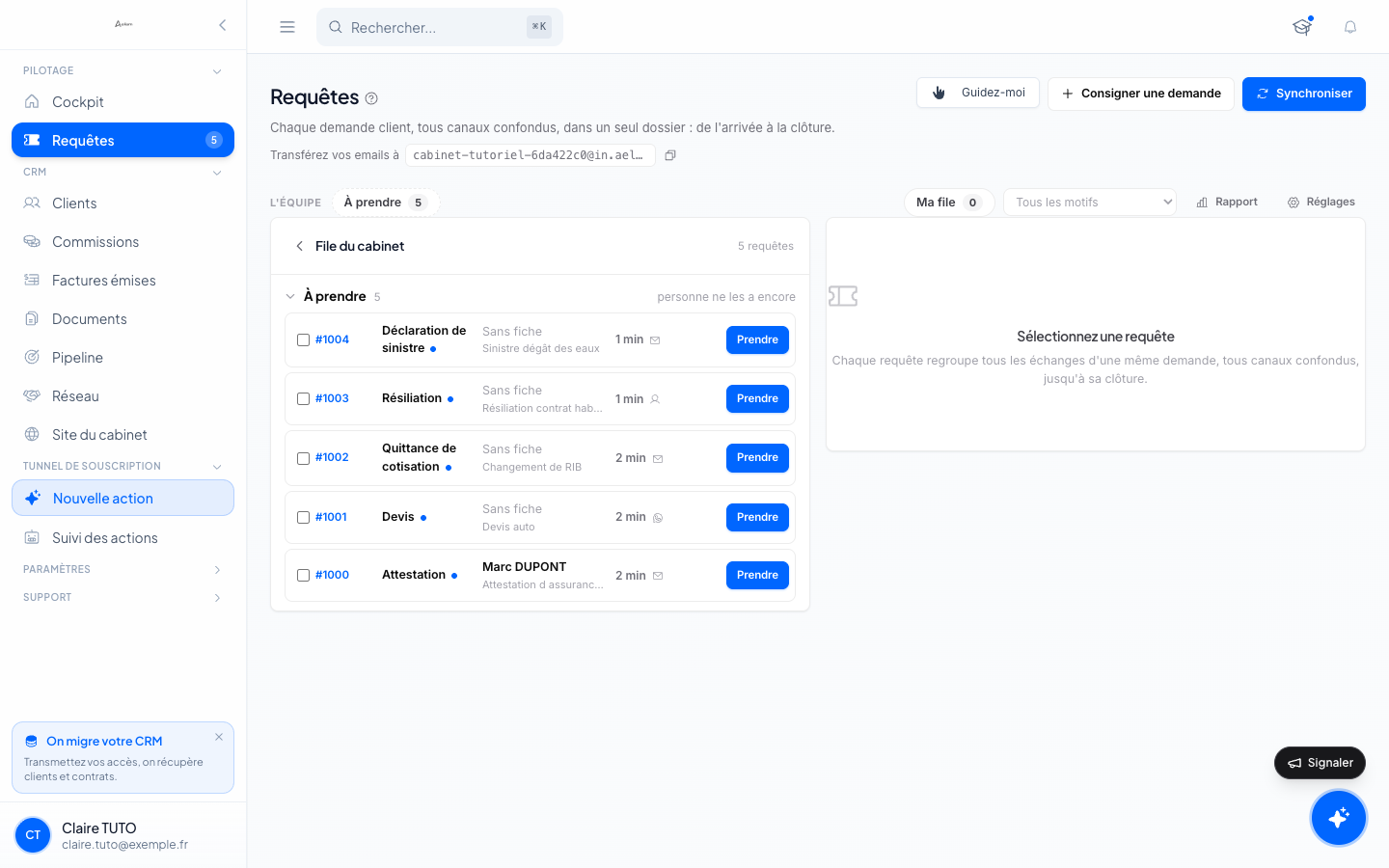Open Suivi des actions

point(123,537)
